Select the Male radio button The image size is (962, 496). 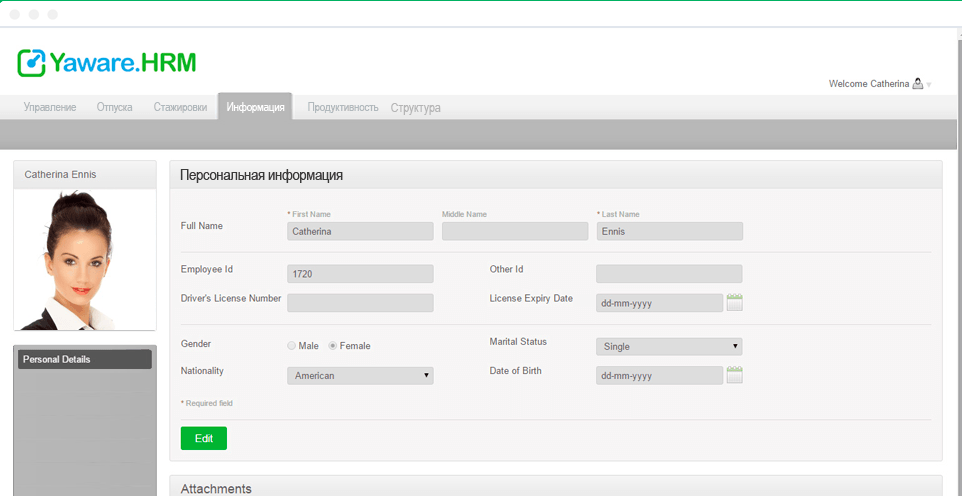(292, 346)
